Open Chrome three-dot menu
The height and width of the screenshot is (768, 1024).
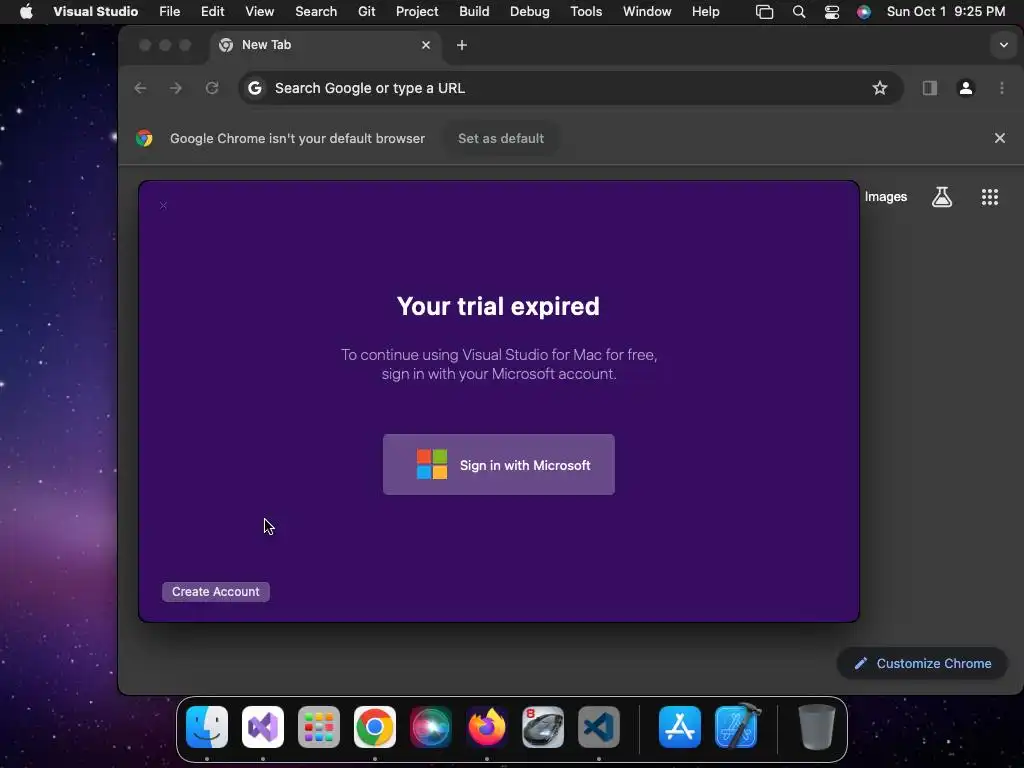pos(1002,88)
